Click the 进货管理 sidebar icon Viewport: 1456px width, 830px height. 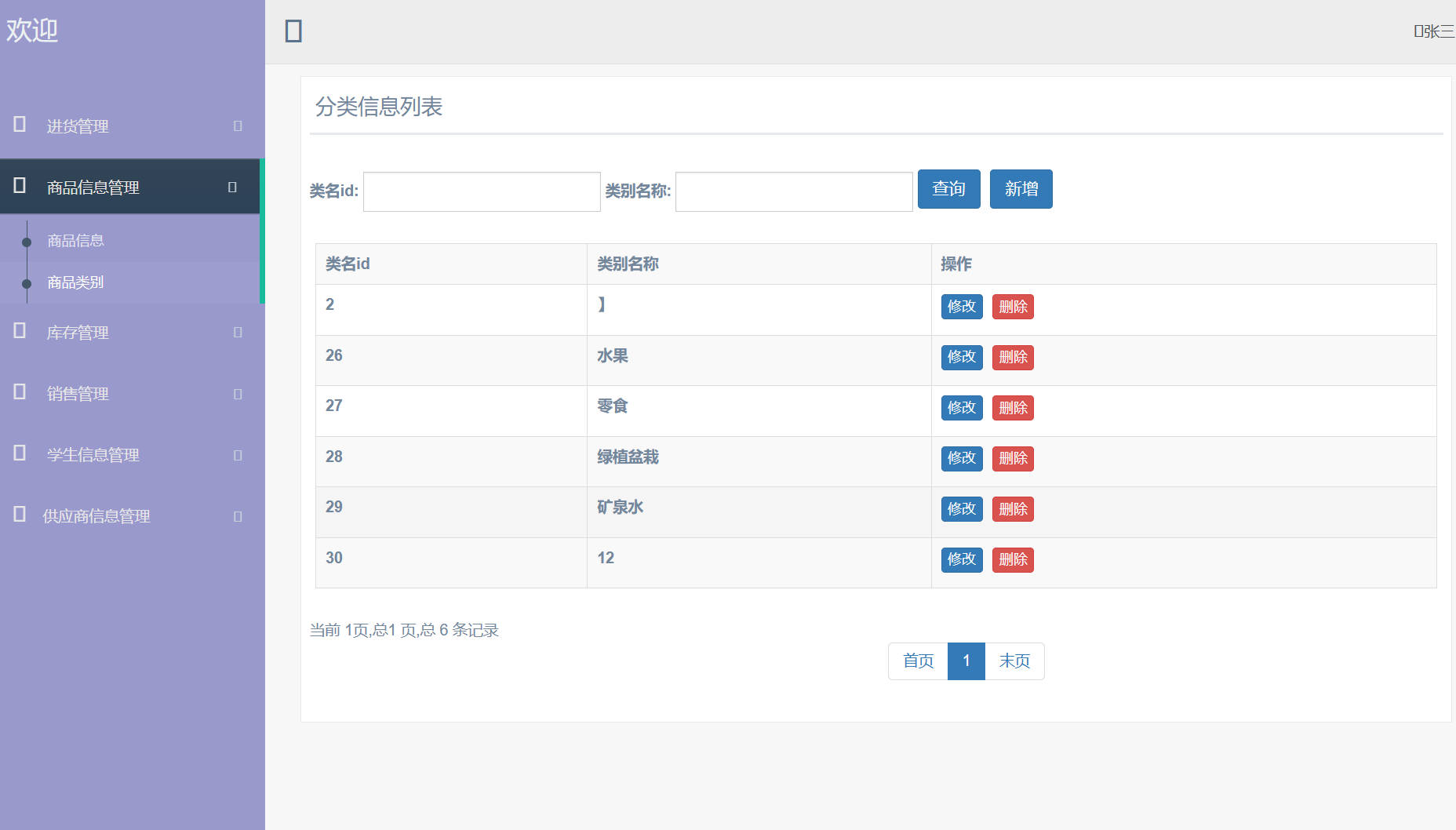click(x=17, y=125)
